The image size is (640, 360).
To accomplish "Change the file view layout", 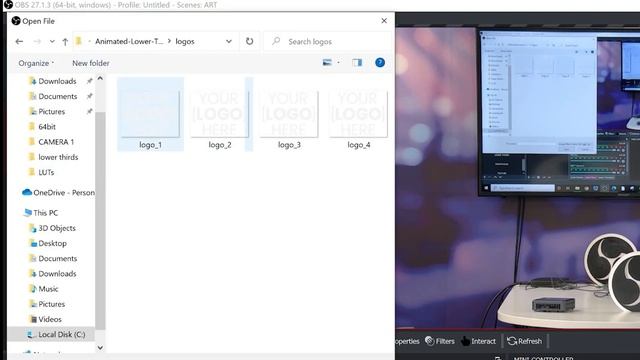I will pyautogui.click(x=327, y=62).
